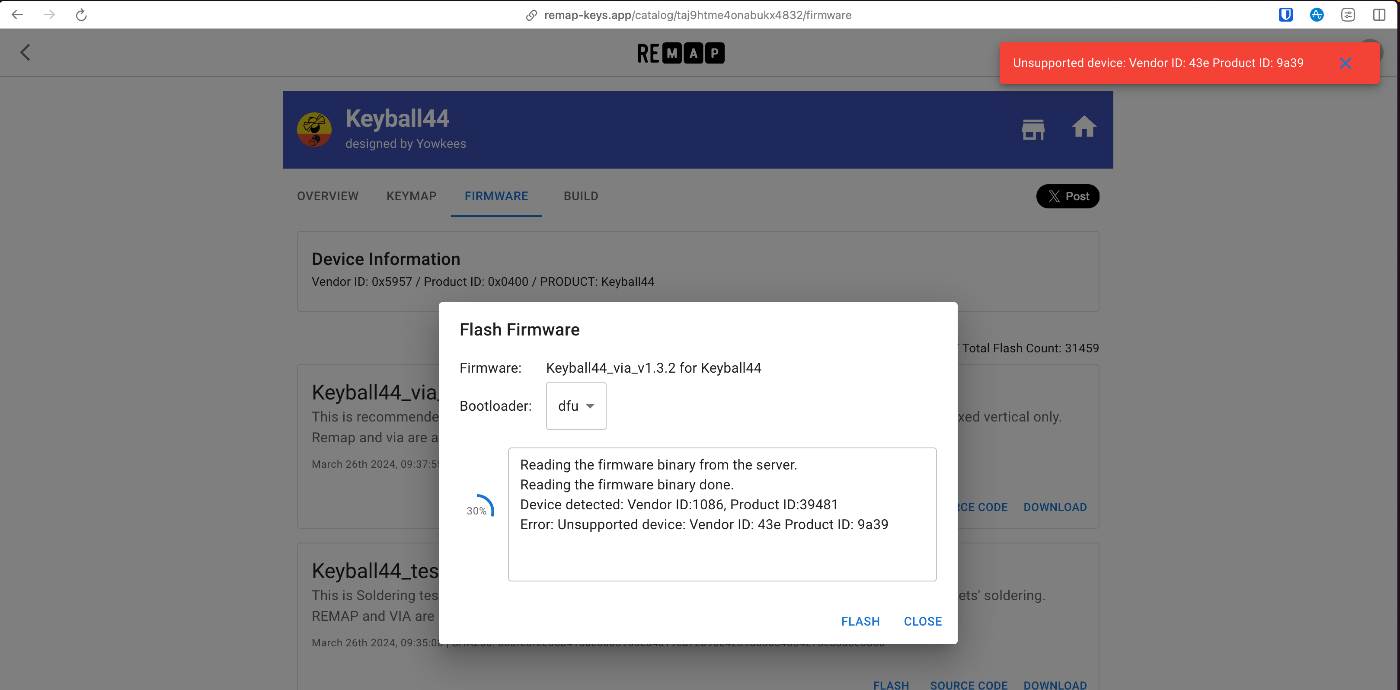Go back with the browser back arrow
Viewport: 1400px width, 690px height.
(17, 15)
